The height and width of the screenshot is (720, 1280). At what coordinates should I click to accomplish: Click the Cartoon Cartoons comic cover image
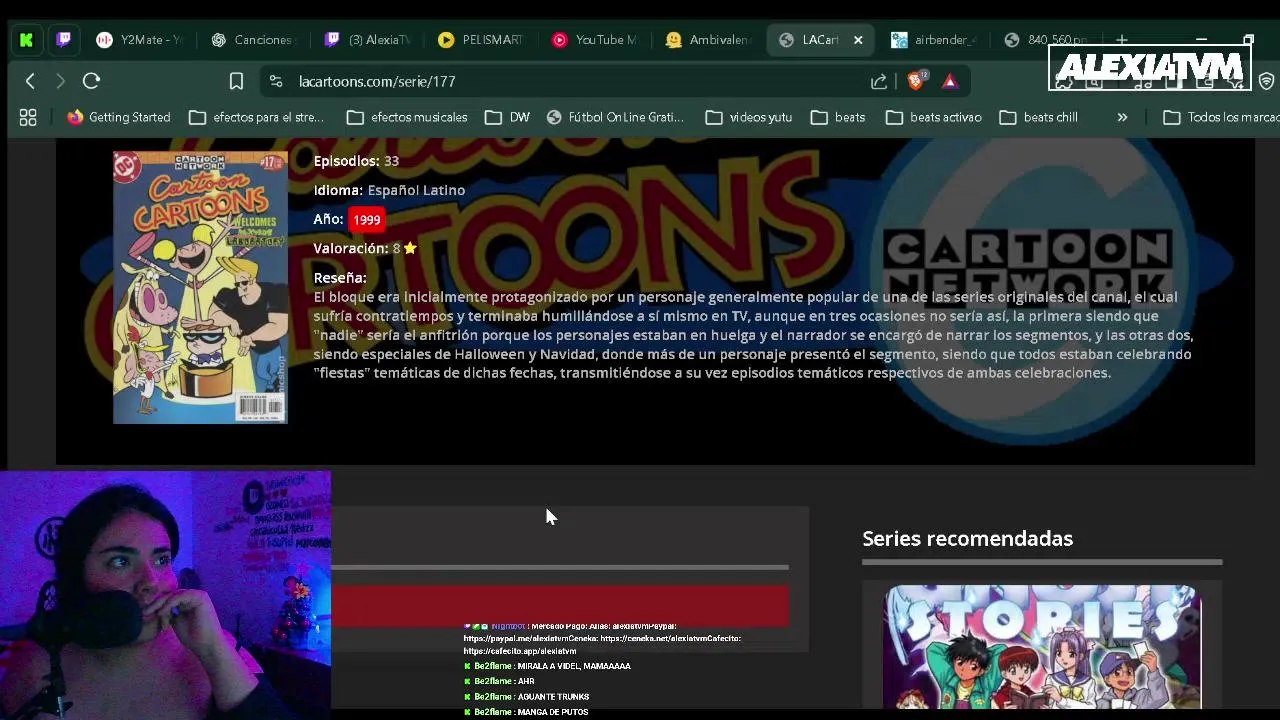click(200, 288)
